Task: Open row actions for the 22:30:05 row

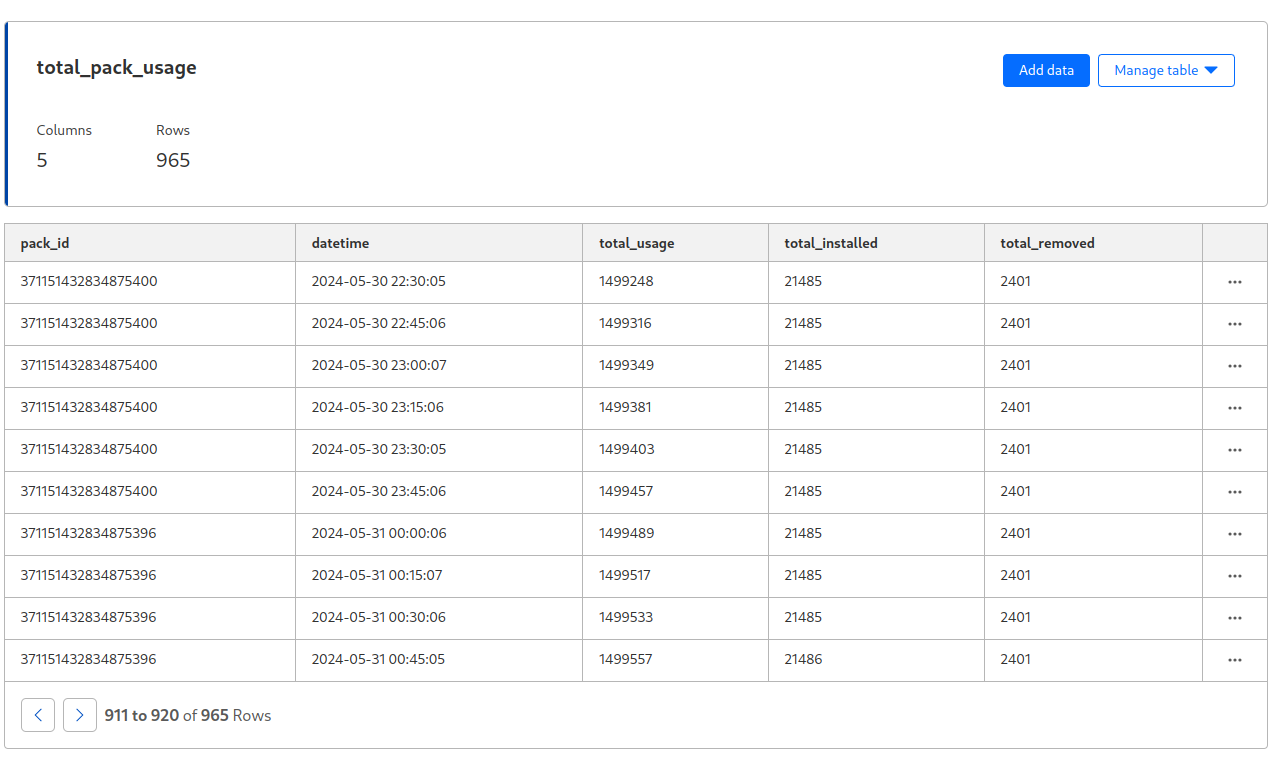Action: point(1234,282)
